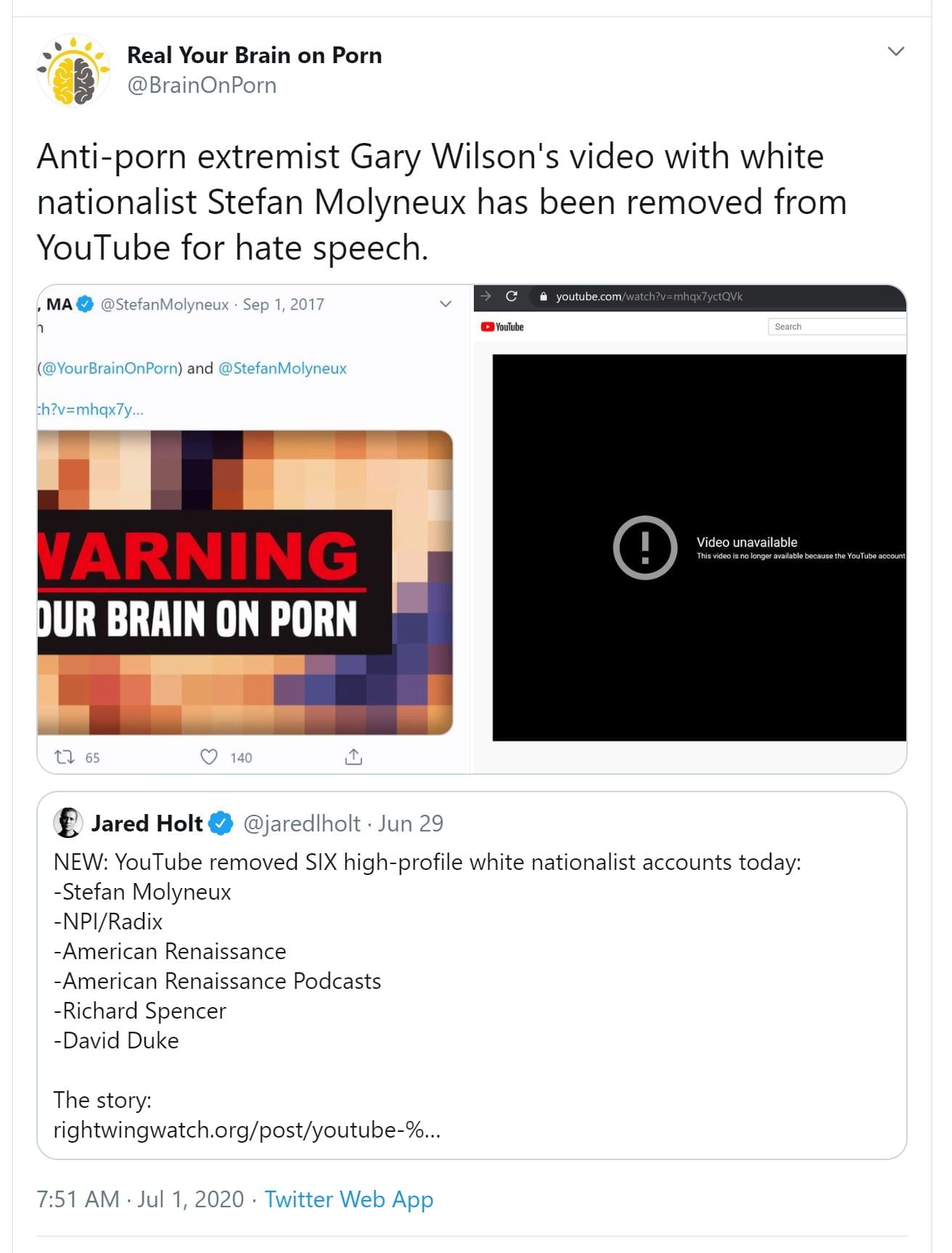Select the youtube.com address bar URL
Image resolution: width=952 pixels, height=1253 pixels.
point(649,297)
